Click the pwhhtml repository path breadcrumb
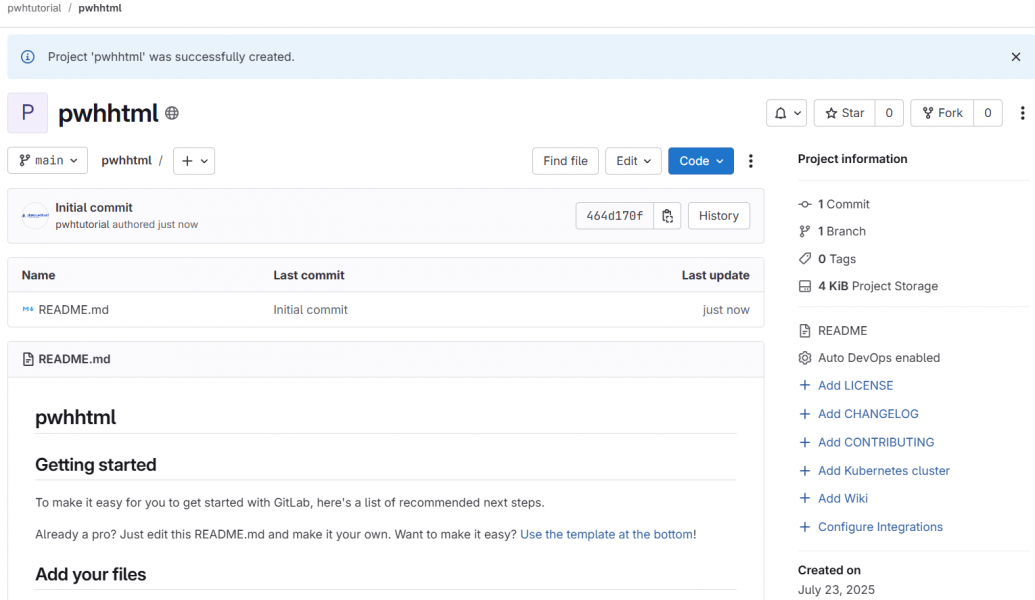 click(127, 160)
